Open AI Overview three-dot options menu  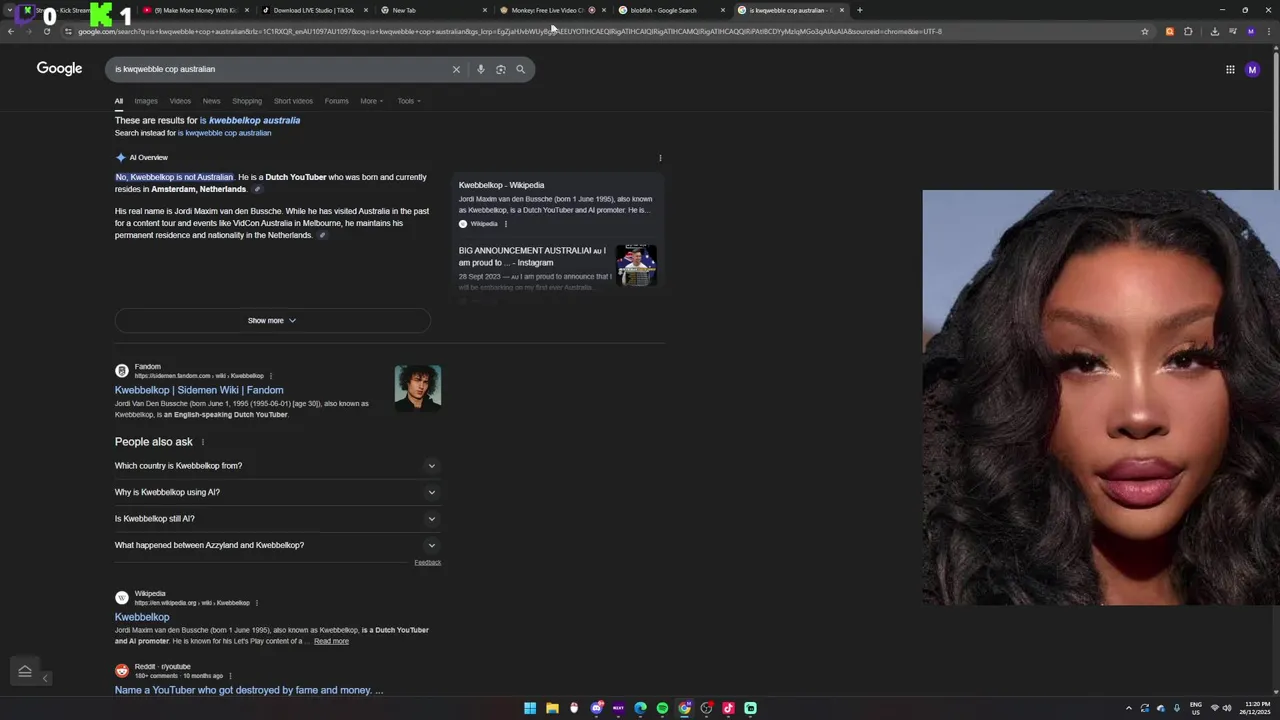tap(660, 158)
